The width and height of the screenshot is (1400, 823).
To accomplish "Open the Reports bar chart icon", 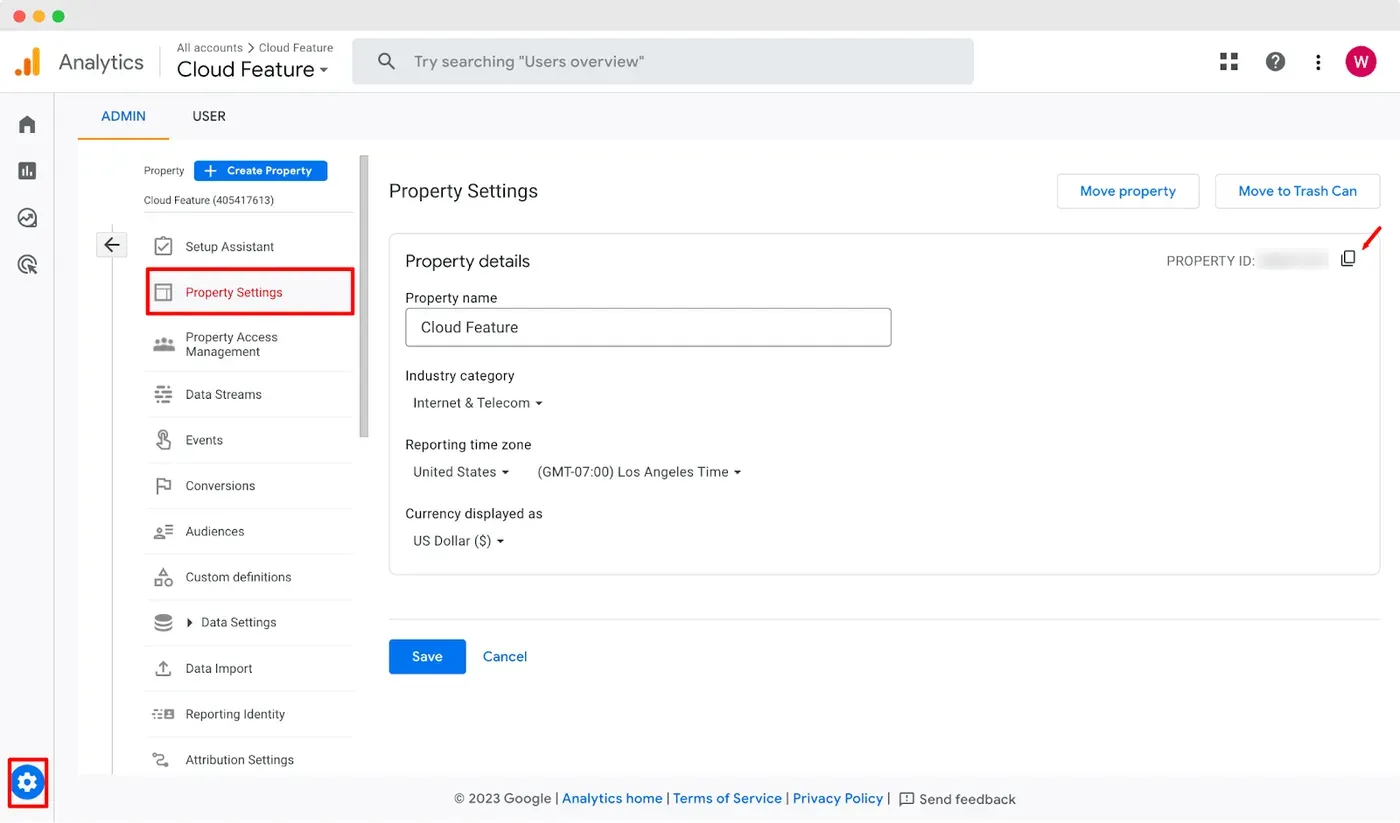I will coord(27,171).
